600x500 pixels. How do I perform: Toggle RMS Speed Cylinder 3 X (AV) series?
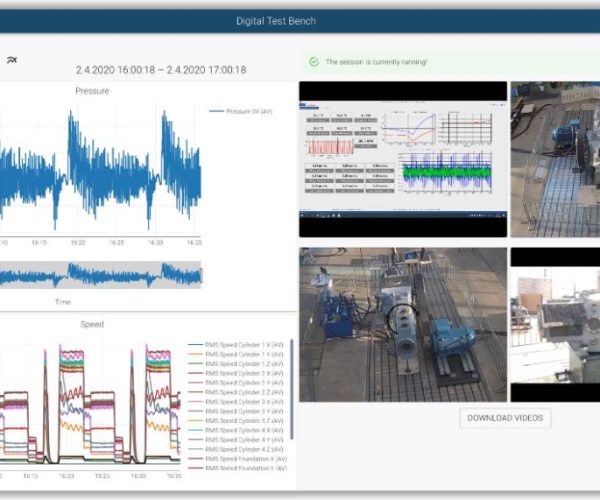click(236, 402)
